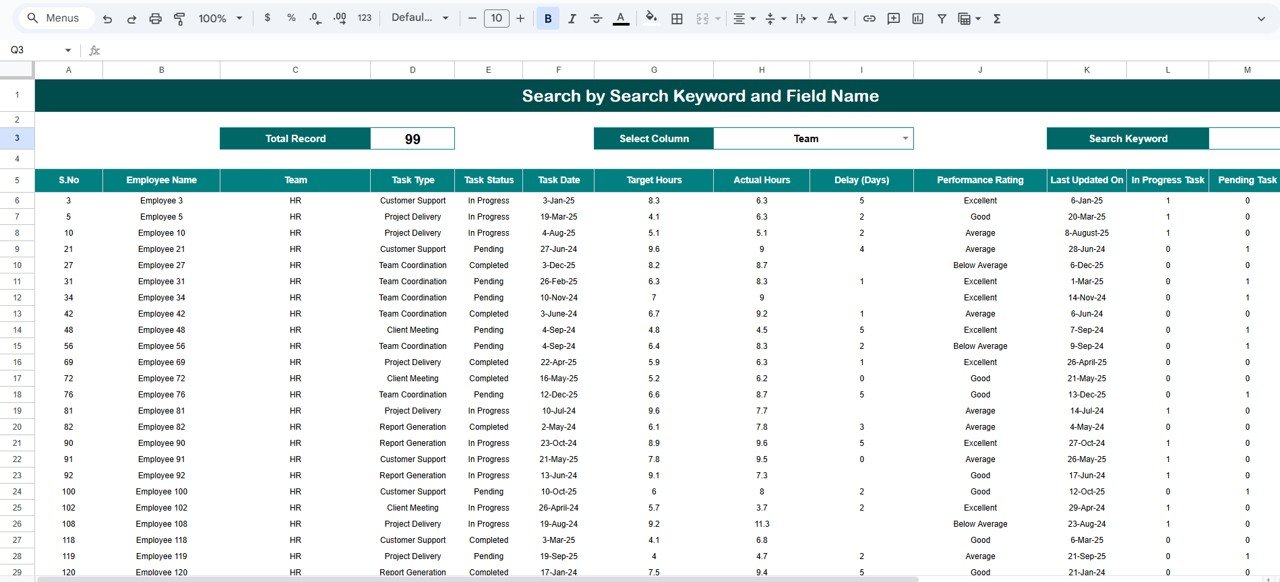Expand the font family dropdown
The width and height of the screenshot is (1280, 582).
(x=419, y=18)
